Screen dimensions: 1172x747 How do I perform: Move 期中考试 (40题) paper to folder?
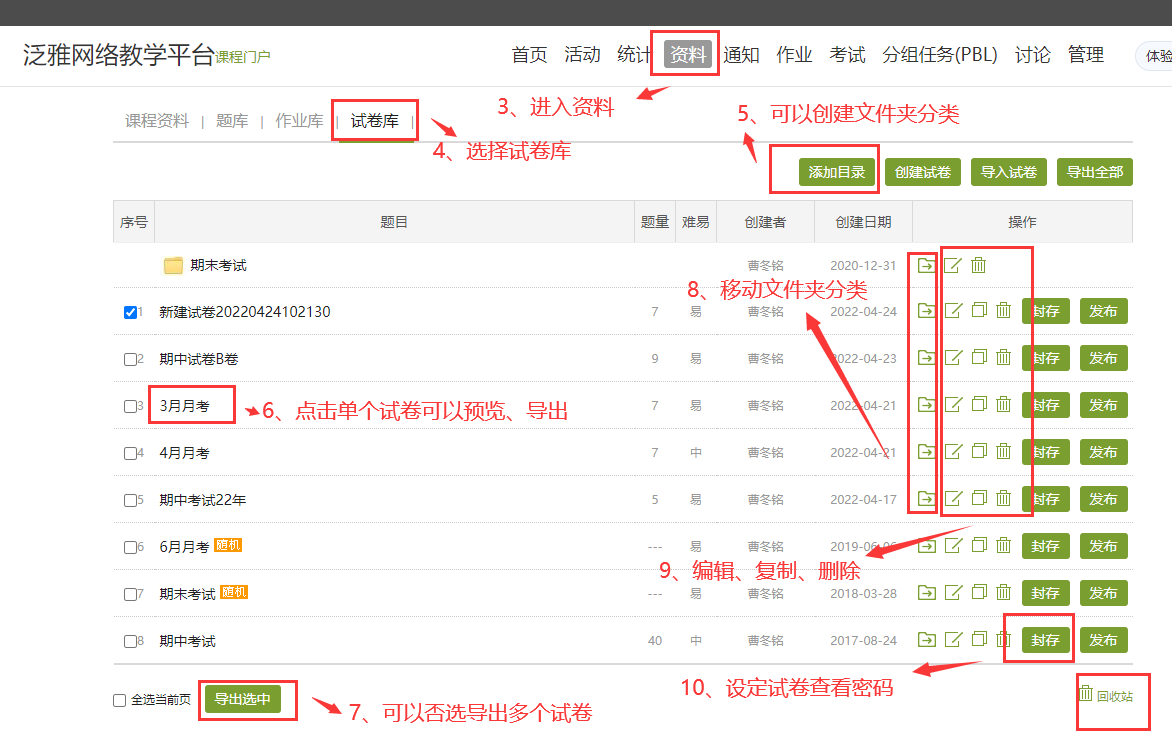[x=926, y=640]
